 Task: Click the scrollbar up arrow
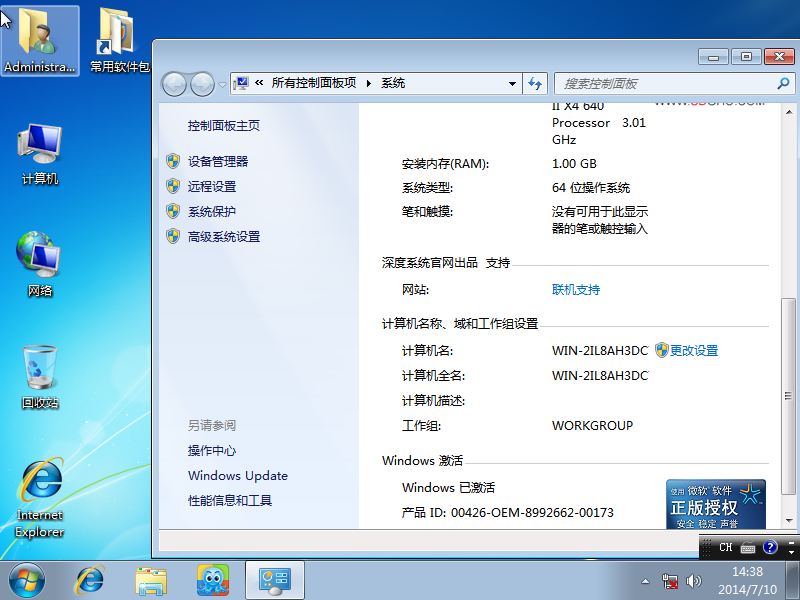[x=789, y=112]
